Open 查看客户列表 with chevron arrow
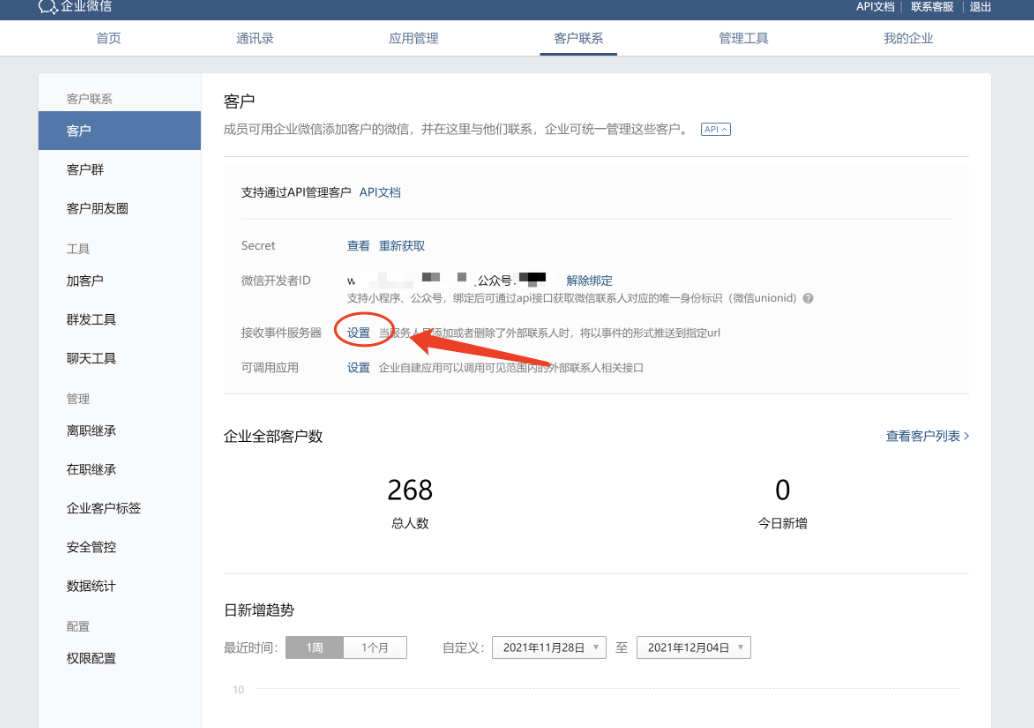1034x728 pixels. 927,436
